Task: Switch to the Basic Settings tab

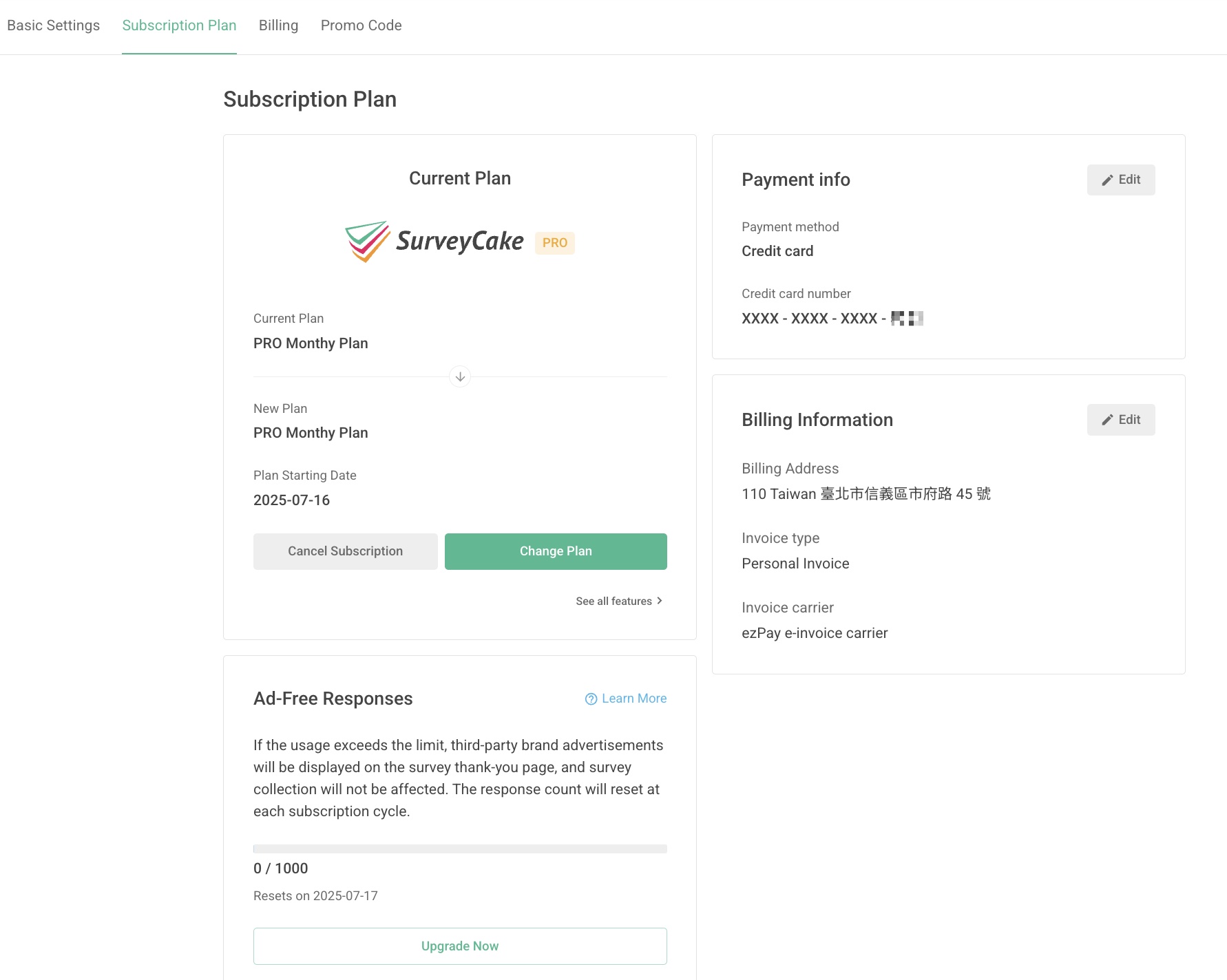Action: pyautogui.click(x=53, y=25)
